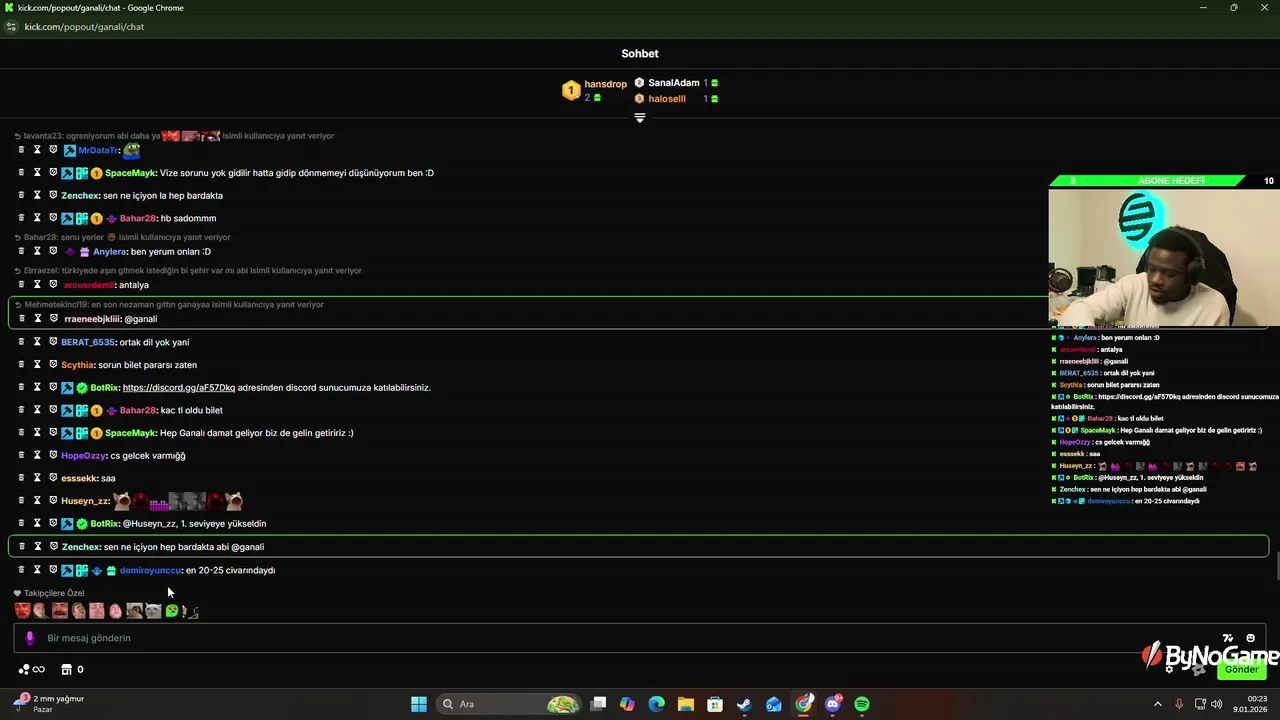Click the hourglass timeout icon for Huseyn_zz

click(x=37, y=501)
